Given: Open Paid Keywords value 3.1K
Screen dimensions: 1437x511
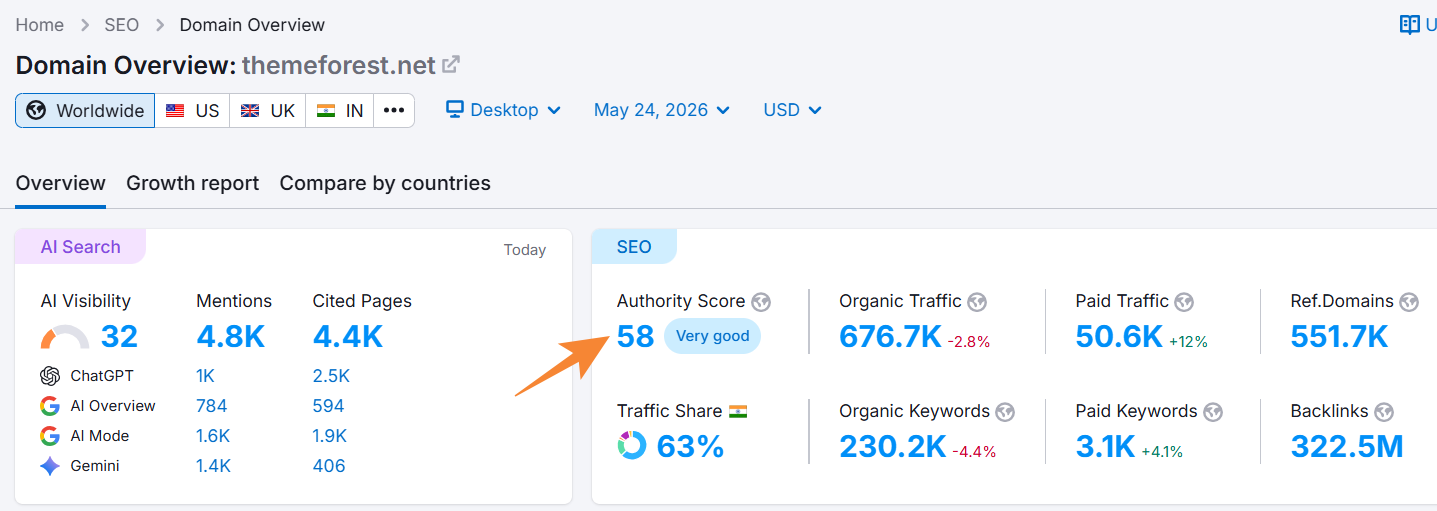Looking at the screenshot, I should coord(1106,447).
